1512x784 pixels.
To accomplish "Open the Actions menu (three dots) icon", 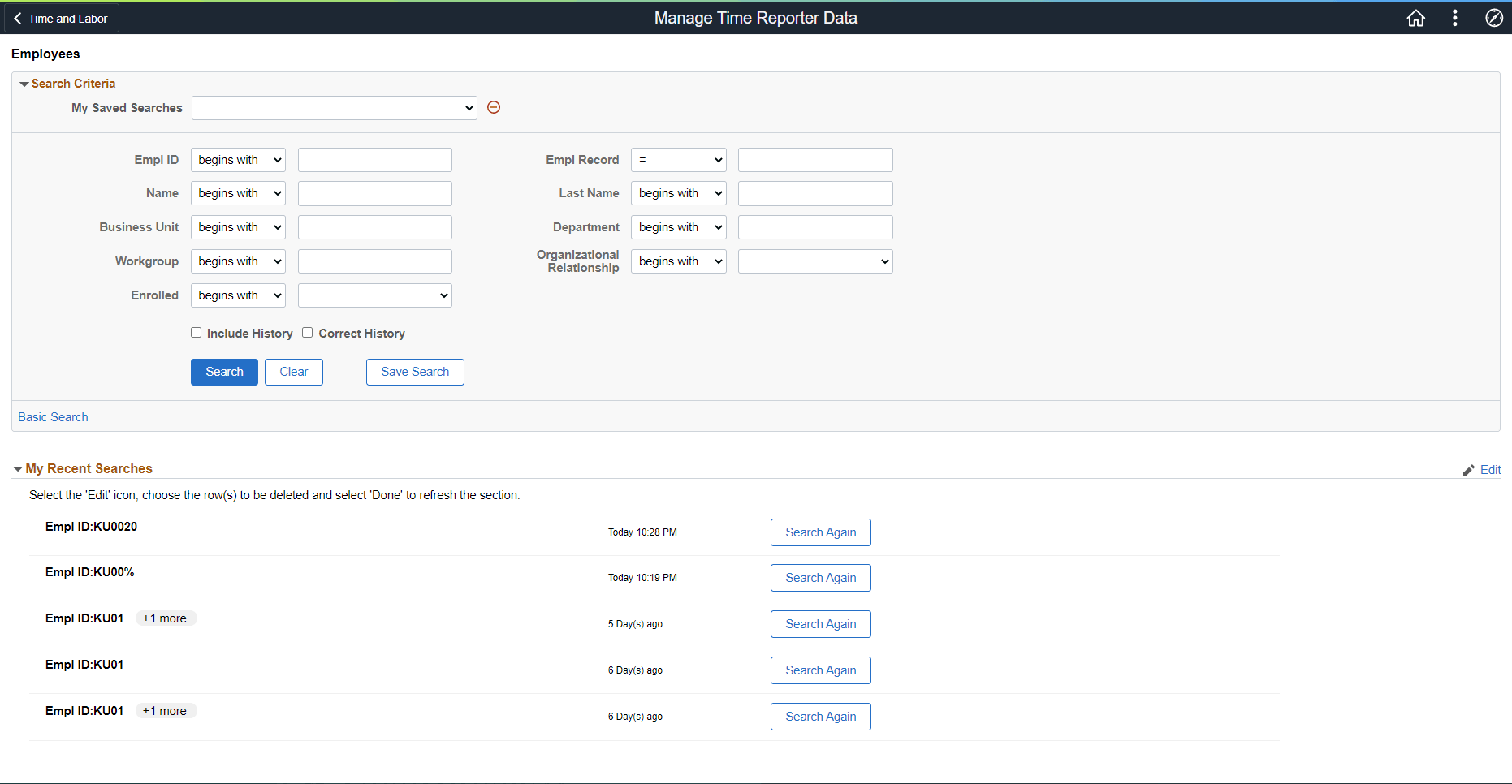I will click(x=1455, y=17).
